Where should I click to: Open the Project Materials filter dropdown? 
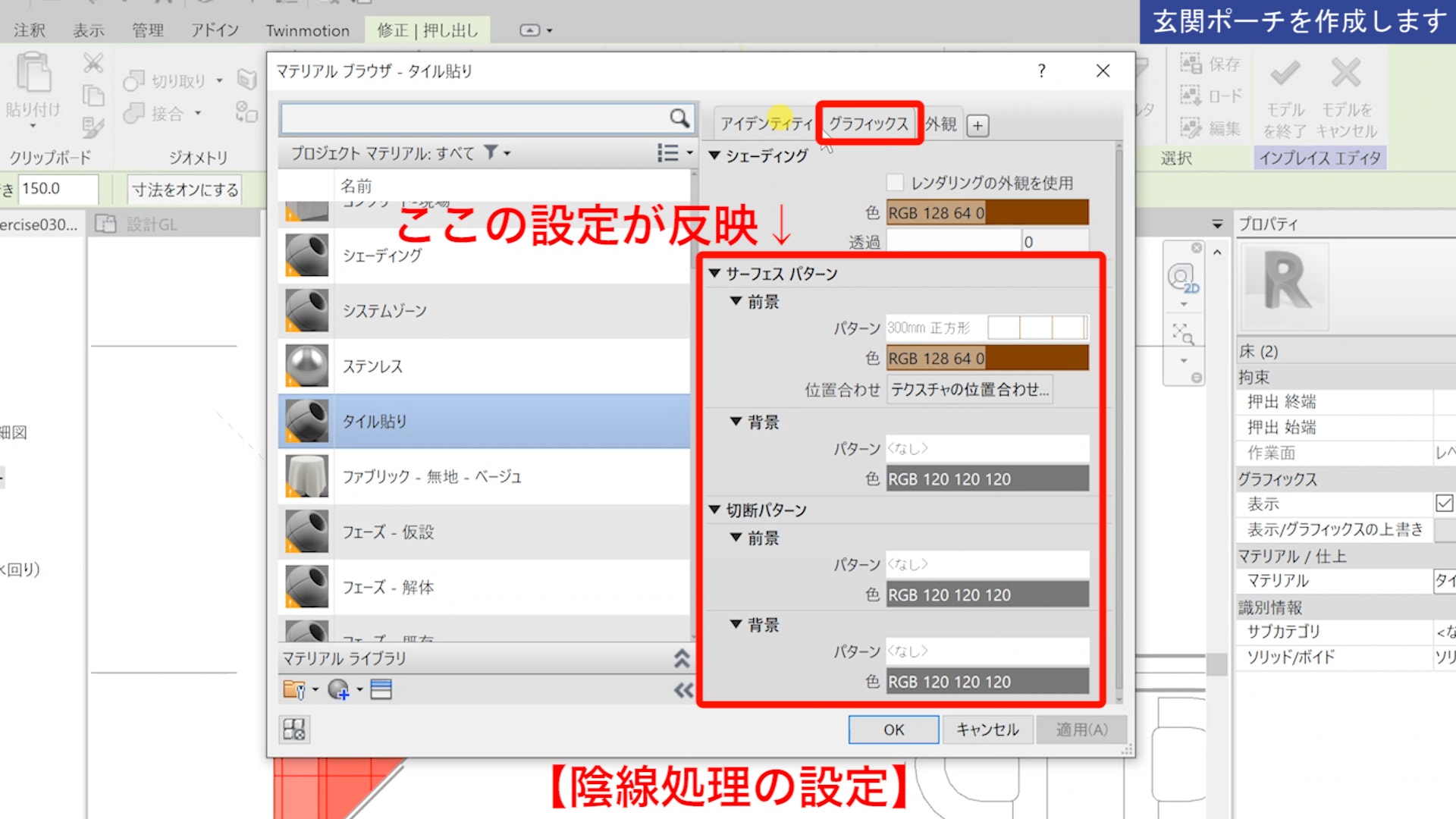pos(497,153)
